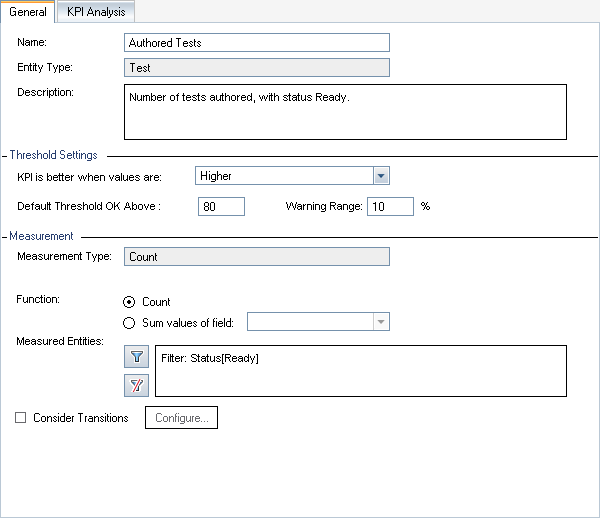Choose the Sum values of field option
This screenshot has height=518, width=600.
(128, 322)
